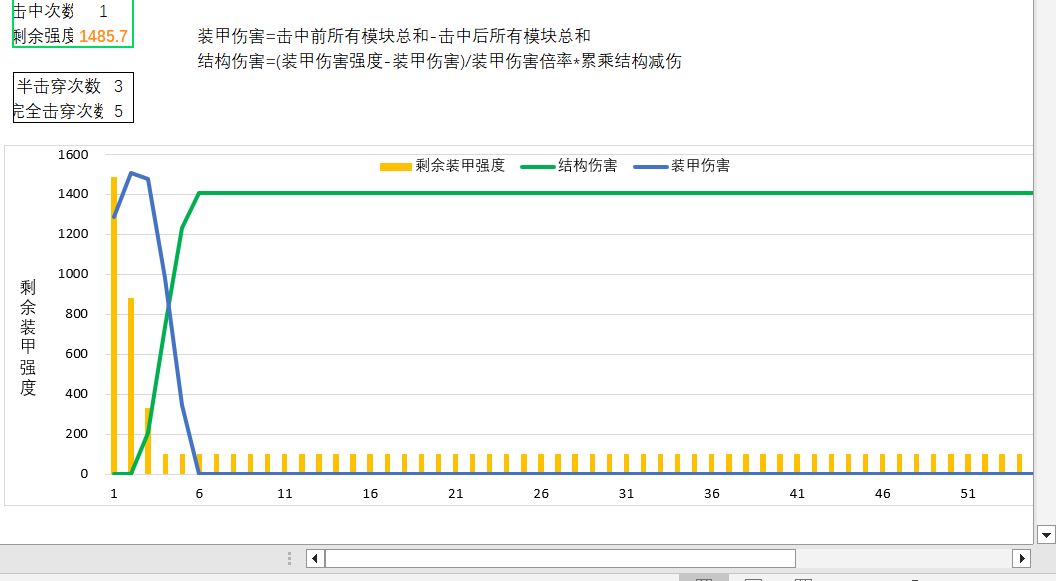Screen dimensions: 1056x581
Task: Click the 装甲伤害 formula text line
Action: [394, 36]
